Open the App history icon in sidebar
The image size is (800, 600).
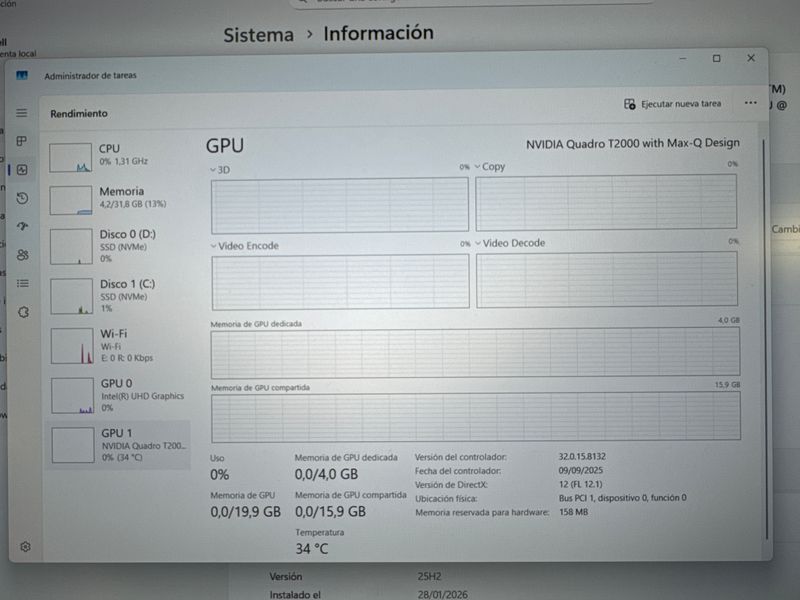point(22,198)
